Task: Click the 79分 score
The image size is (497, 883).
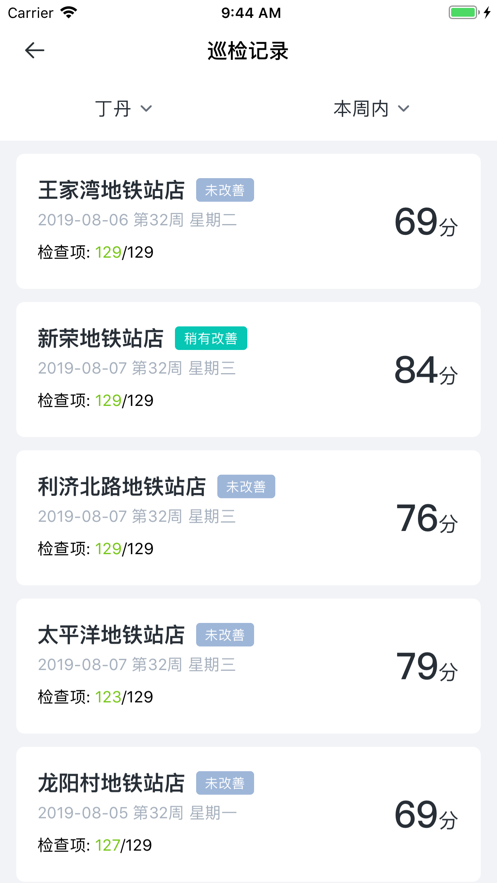Action: [427, 667]
